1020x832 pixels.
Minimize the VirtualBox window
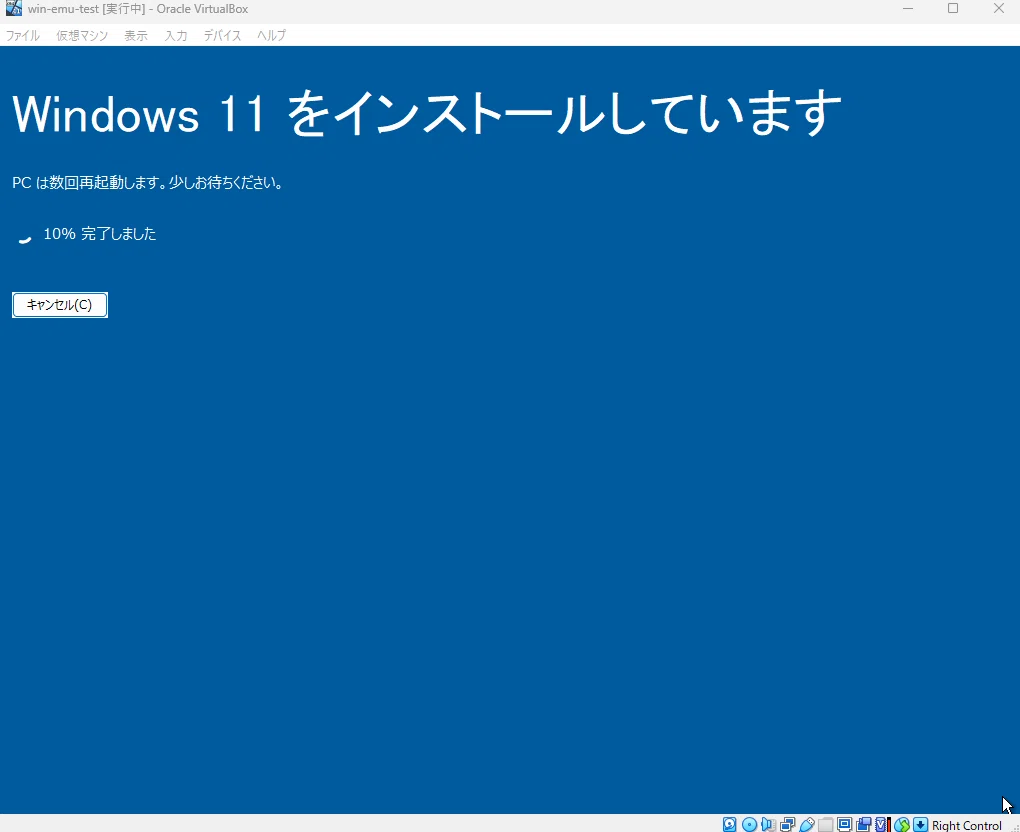pos(908,8)
